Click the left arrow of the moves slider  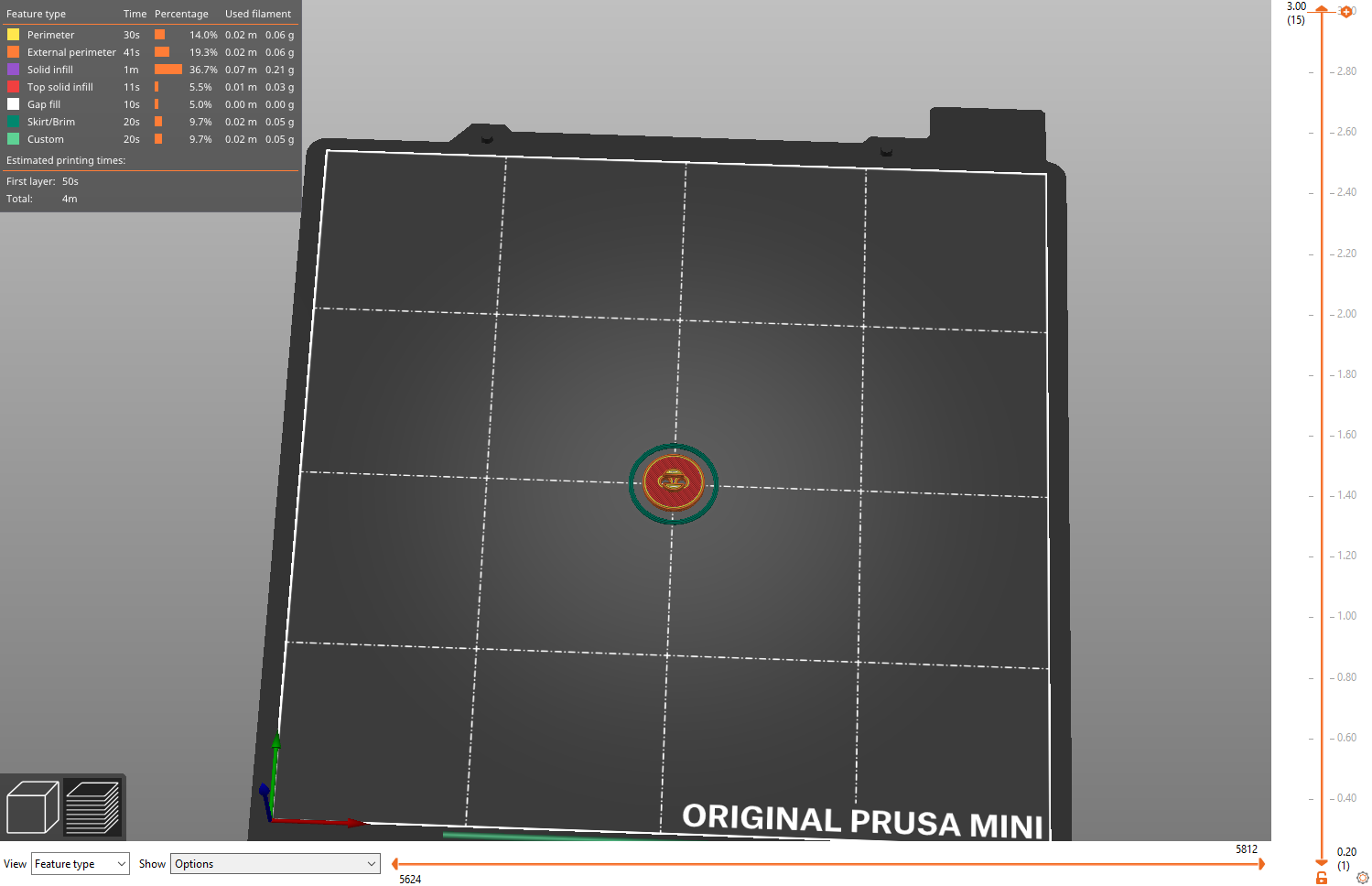tap(394, 863)
